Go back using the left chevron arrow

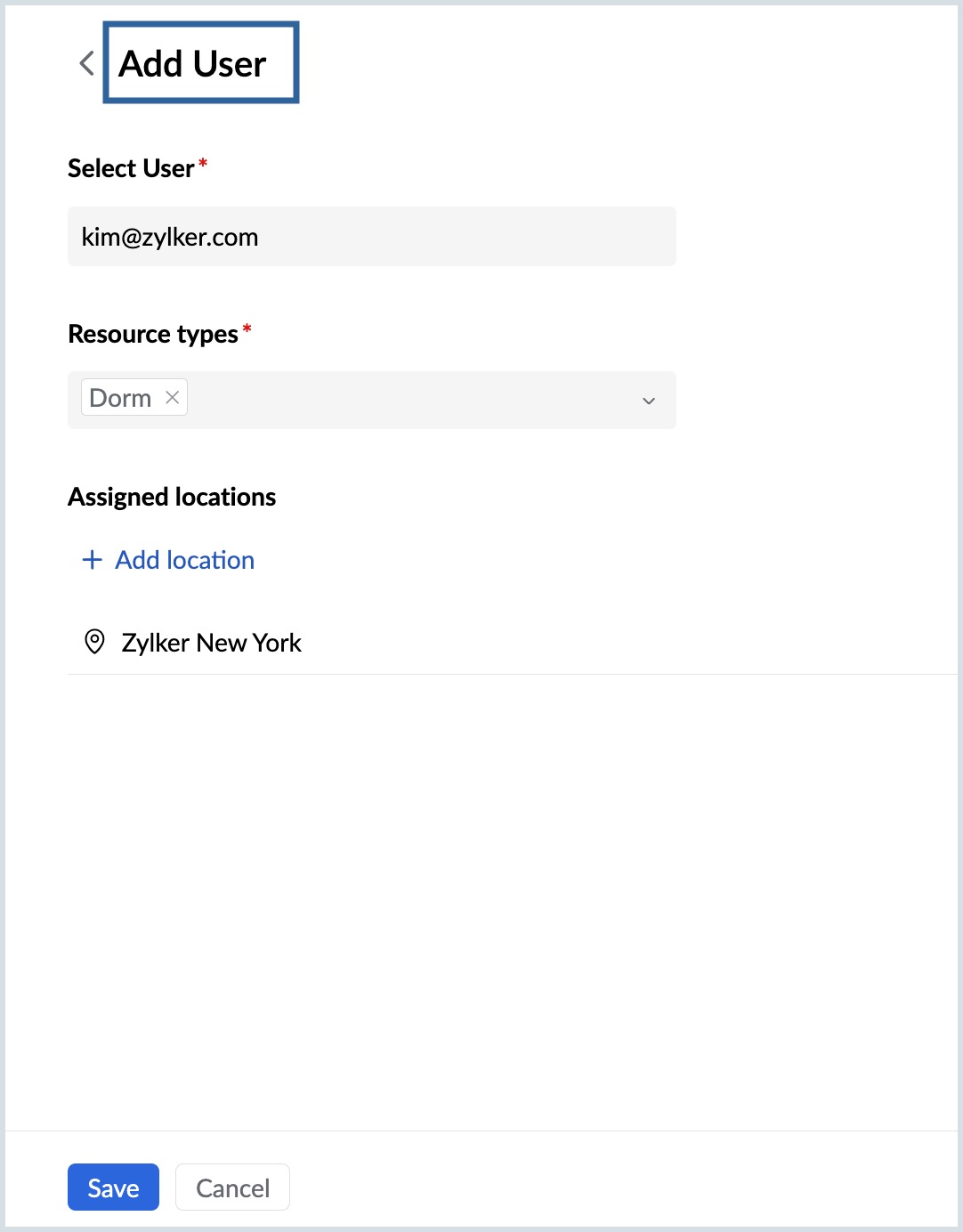86,63
